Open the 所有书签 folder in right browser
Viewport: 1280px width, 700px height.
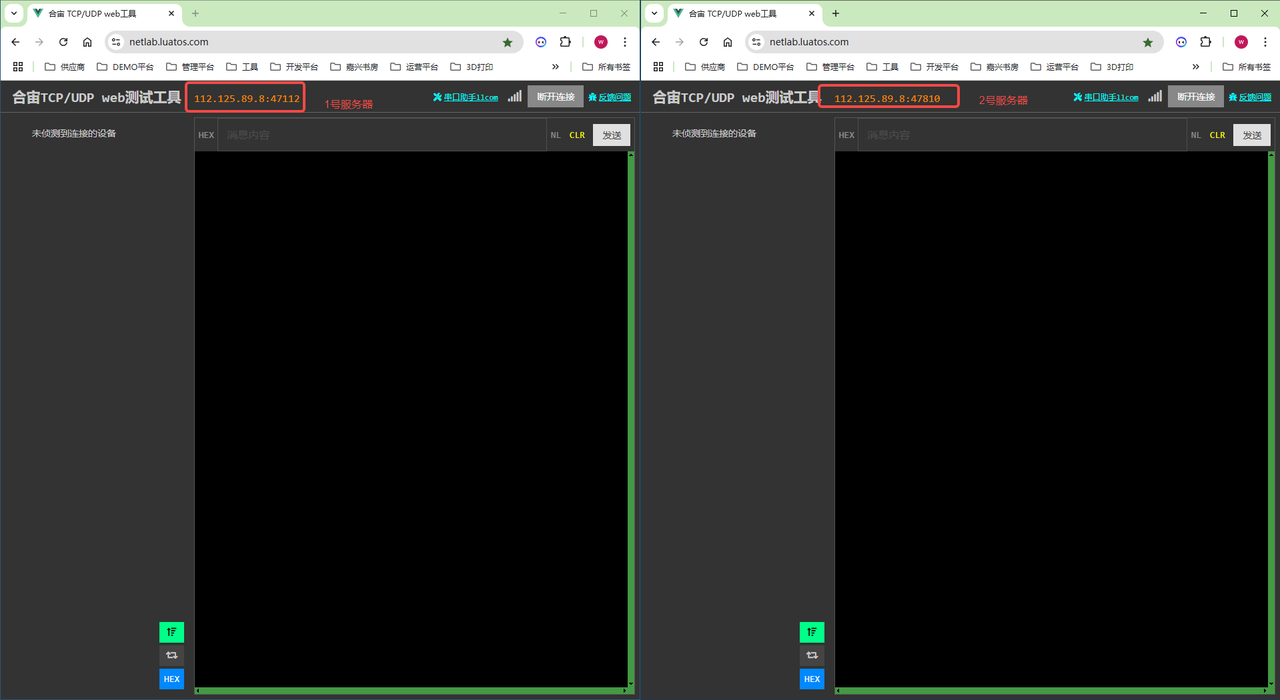pos(1246,67)
